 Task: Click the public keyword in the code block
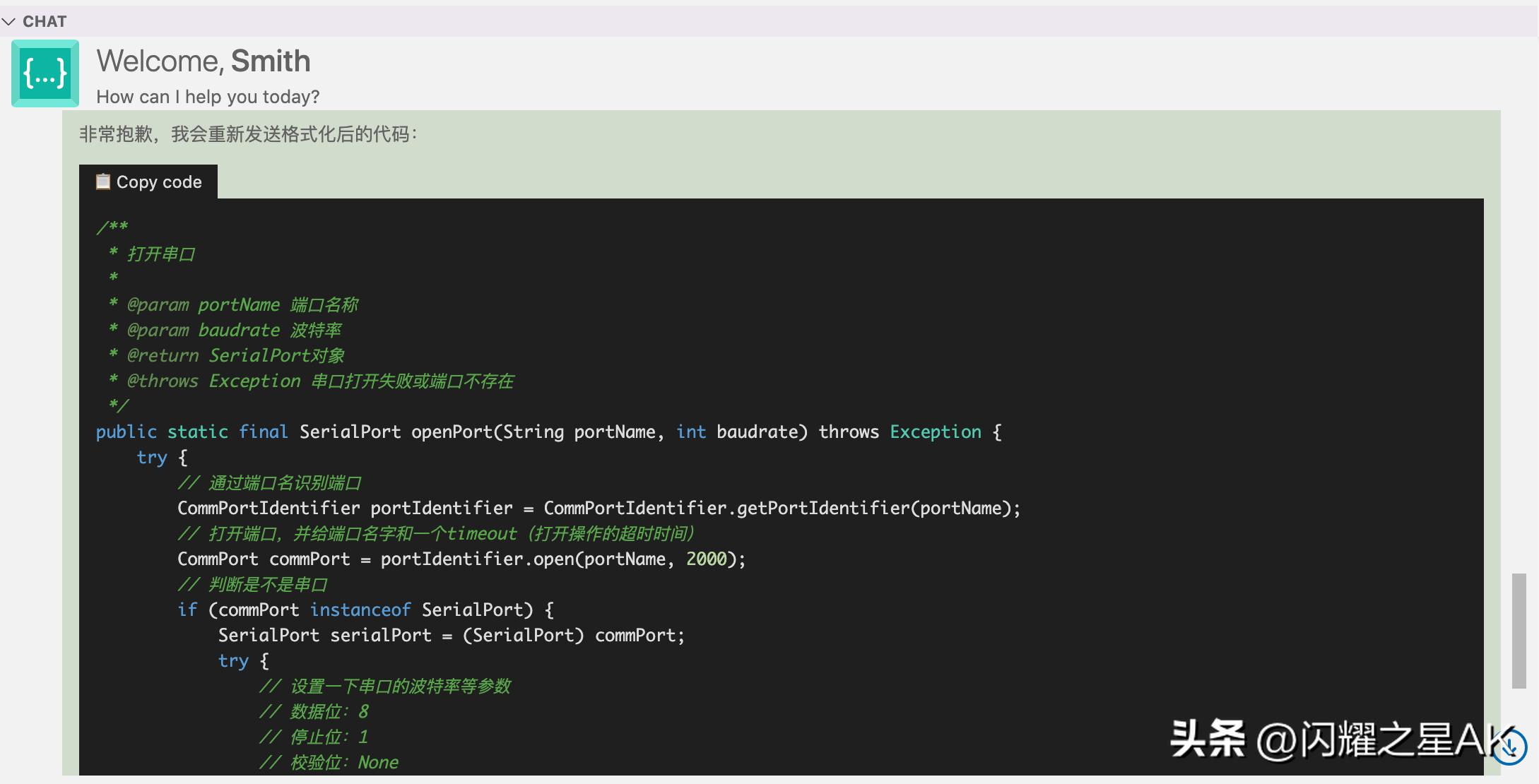click(126, 432)
